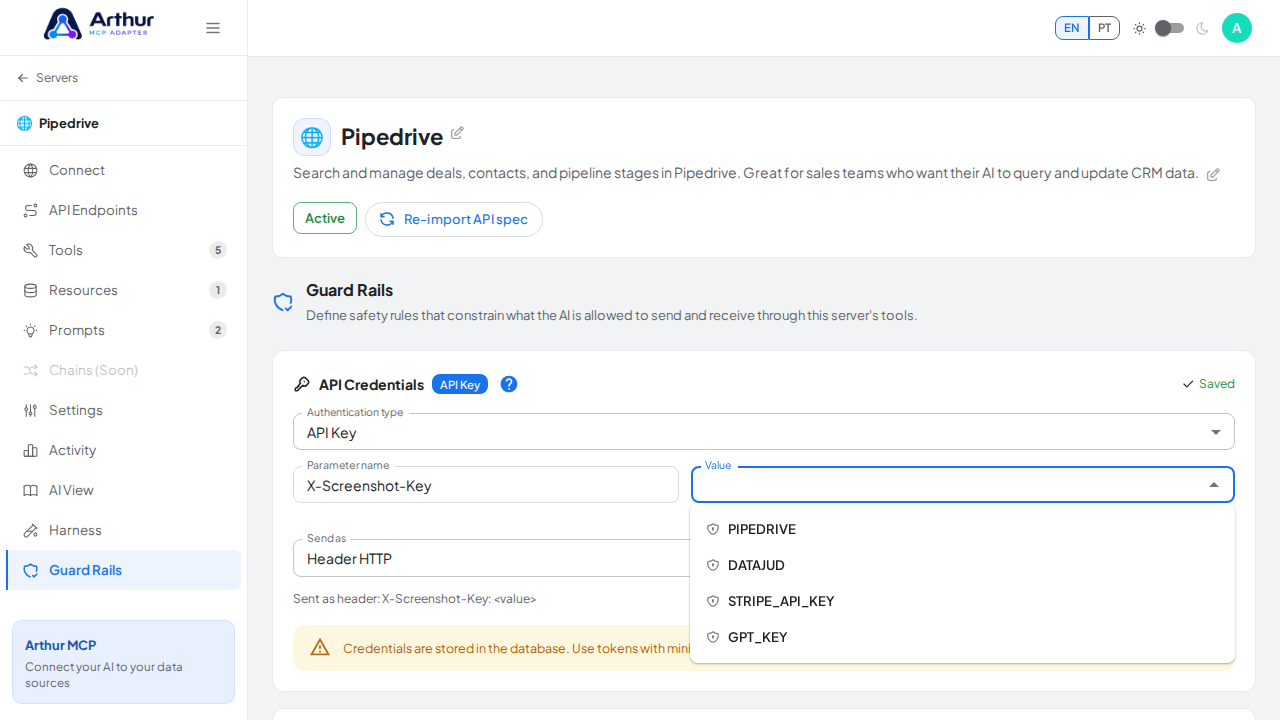Select PIPEDRIVE from the Value list
Viewport: 1280px width, 720px height.
tap(962, 529)
